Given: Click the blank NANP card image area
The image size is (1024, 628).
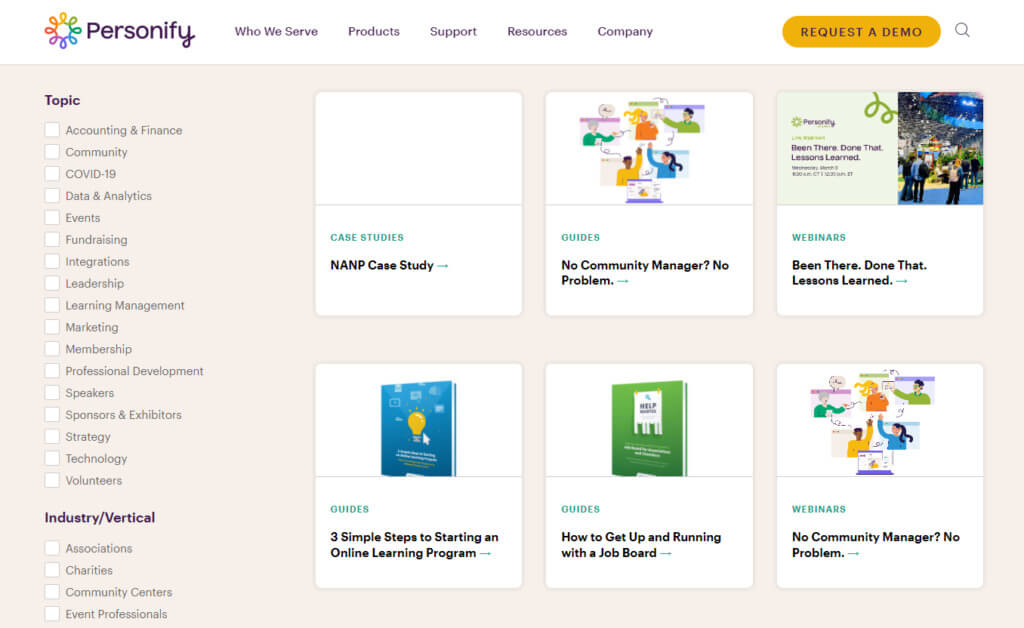Looking at the screenshot, I should click(x=419, y=148).
